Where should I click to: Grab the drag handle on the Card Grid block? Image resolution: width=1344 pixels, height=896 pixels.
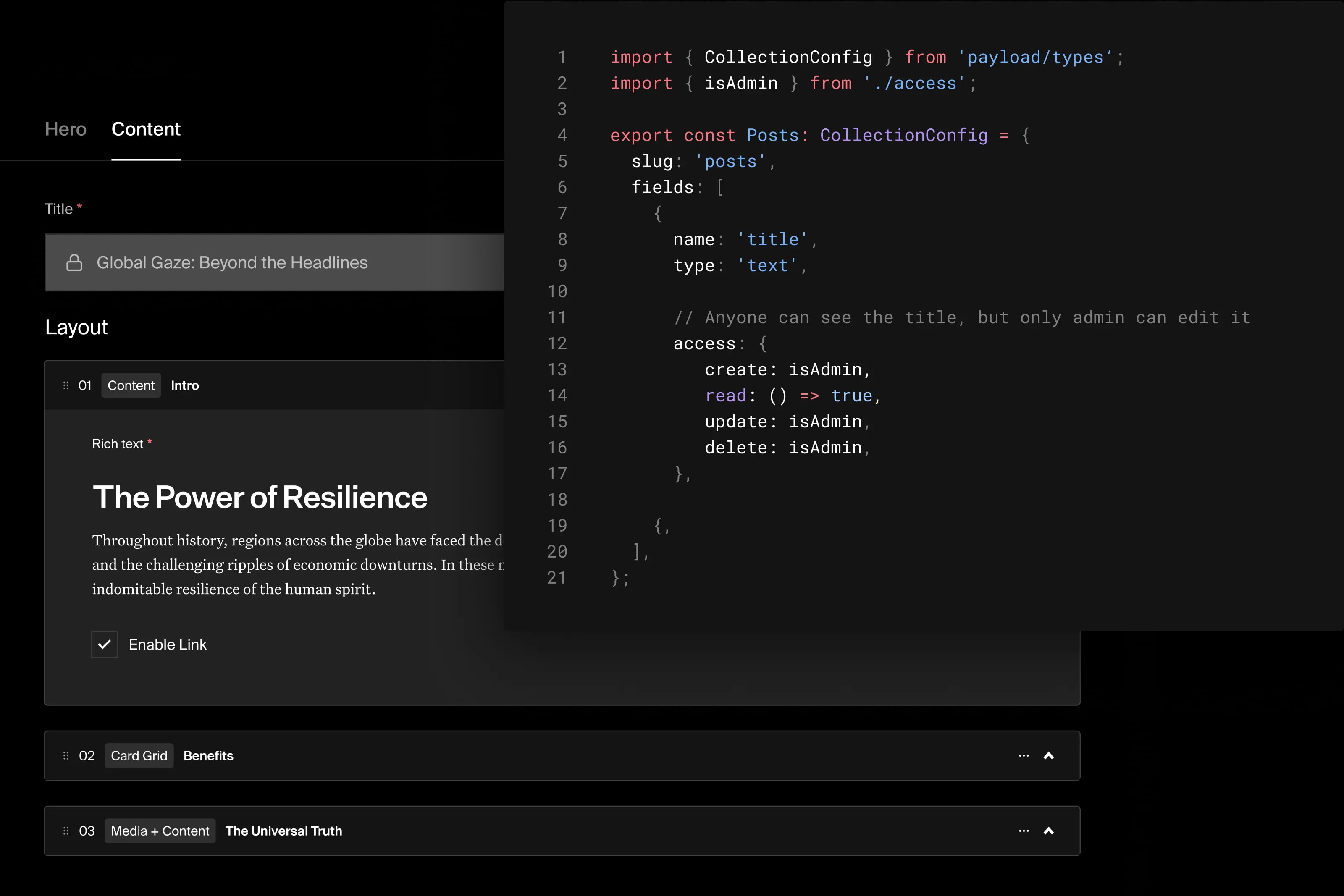tap(65, 755)
